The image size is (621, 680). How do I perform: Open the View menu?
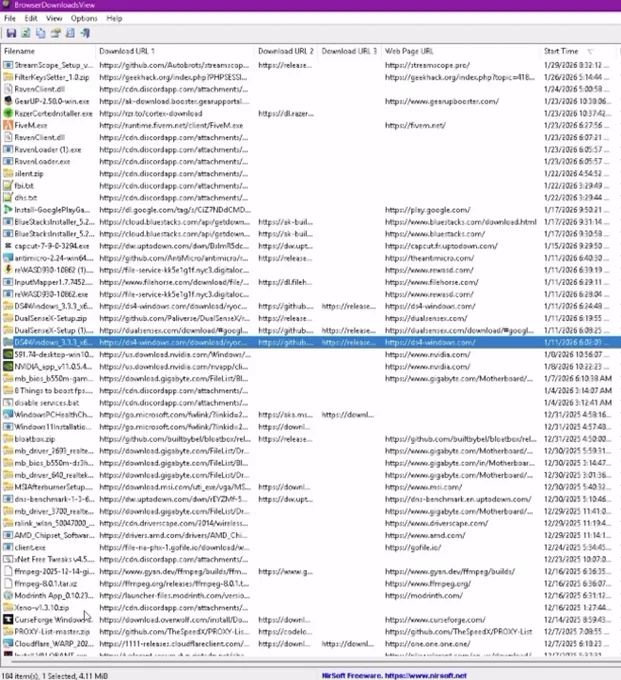54,18
